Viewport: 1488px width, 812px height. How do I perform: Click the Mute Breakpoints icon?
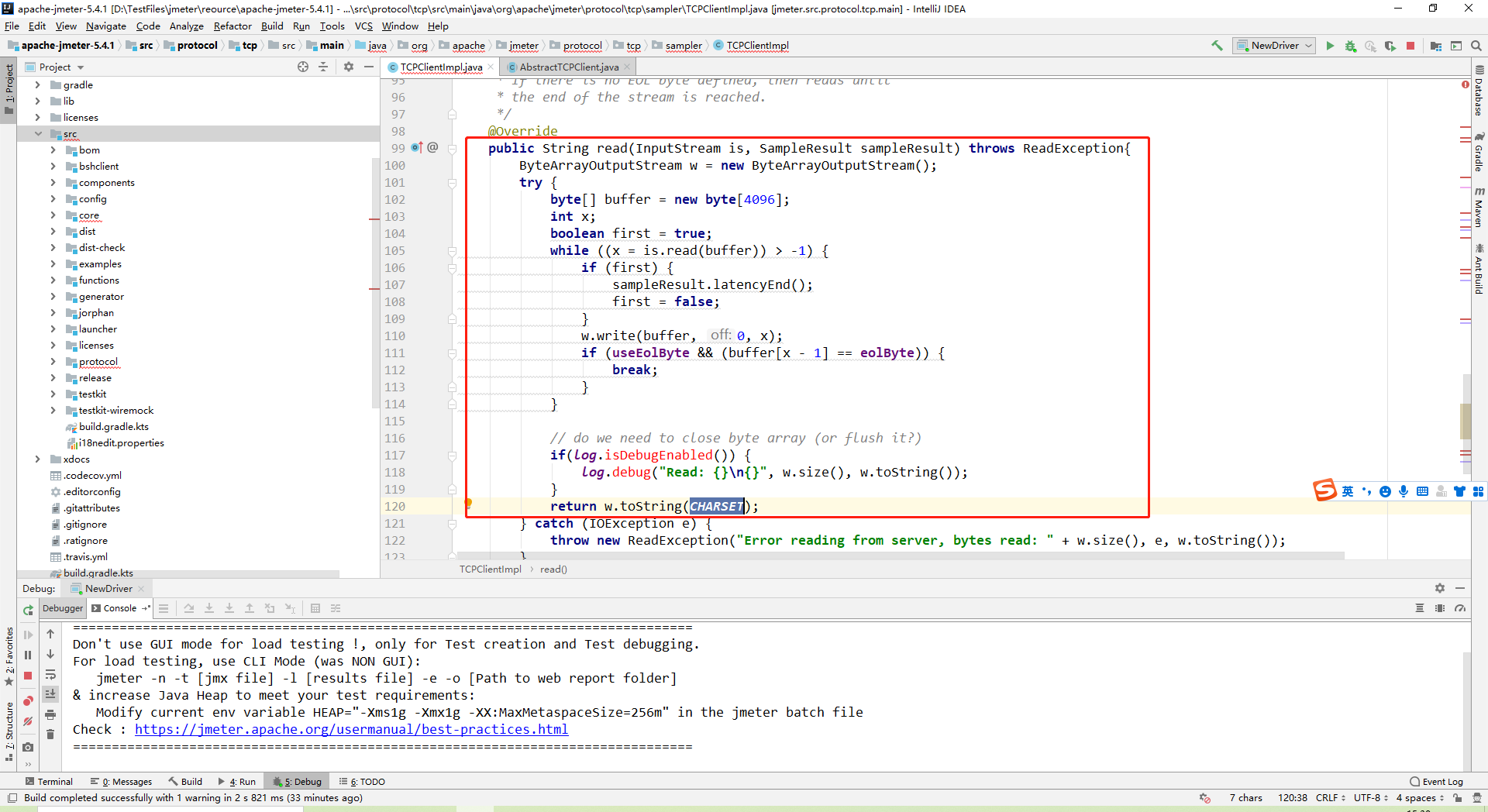coord(28,721)
